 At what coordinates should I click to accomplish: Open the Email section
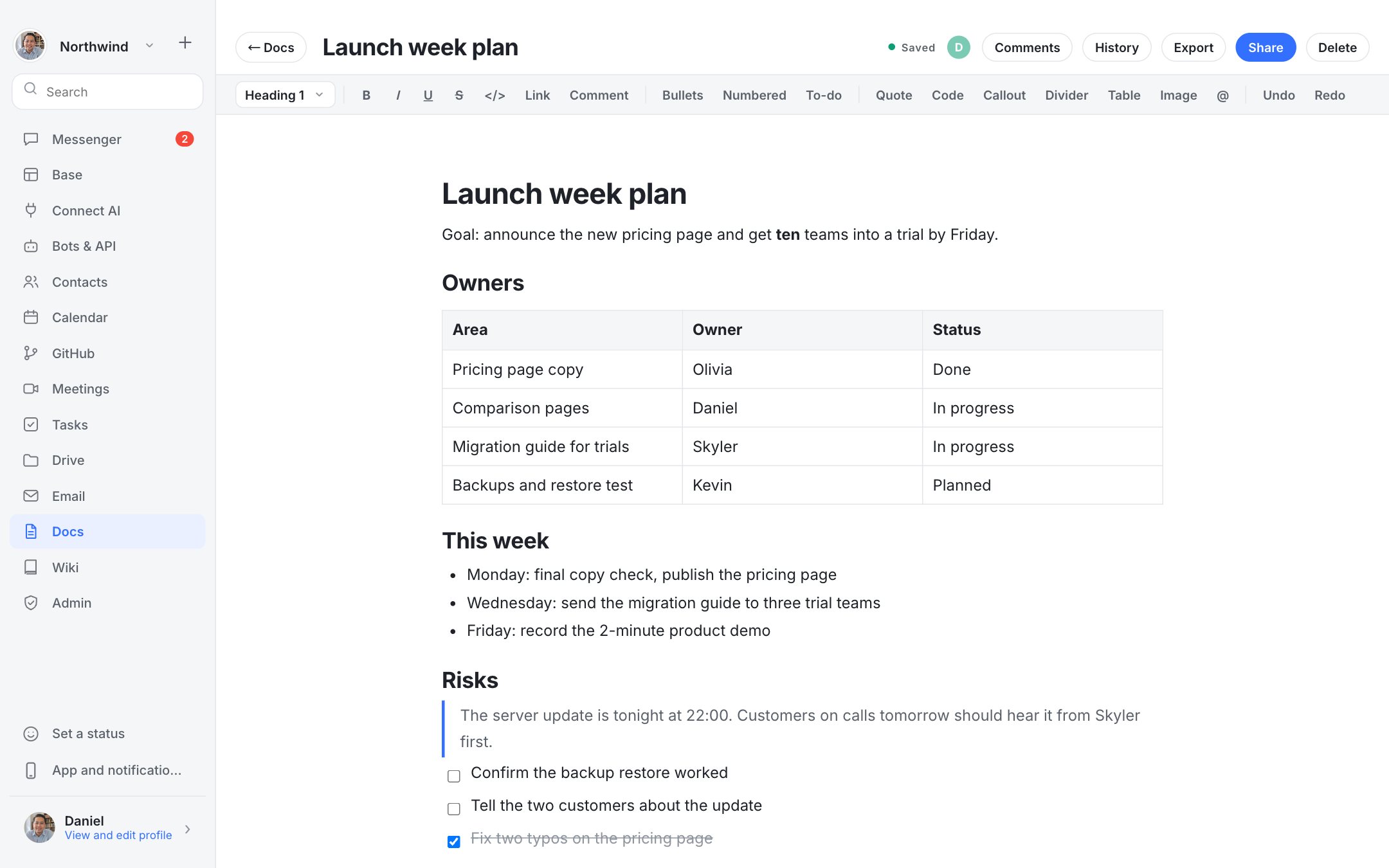point(107,496)
